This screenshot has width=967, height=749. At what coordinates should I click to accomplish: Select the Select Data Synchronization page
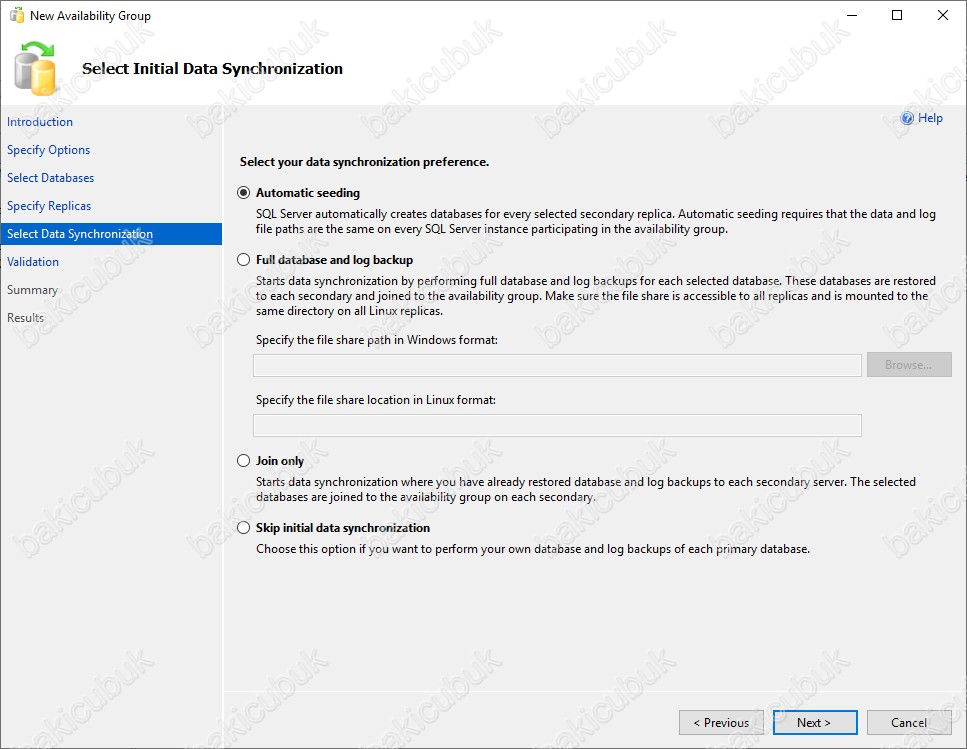point(111,234)
